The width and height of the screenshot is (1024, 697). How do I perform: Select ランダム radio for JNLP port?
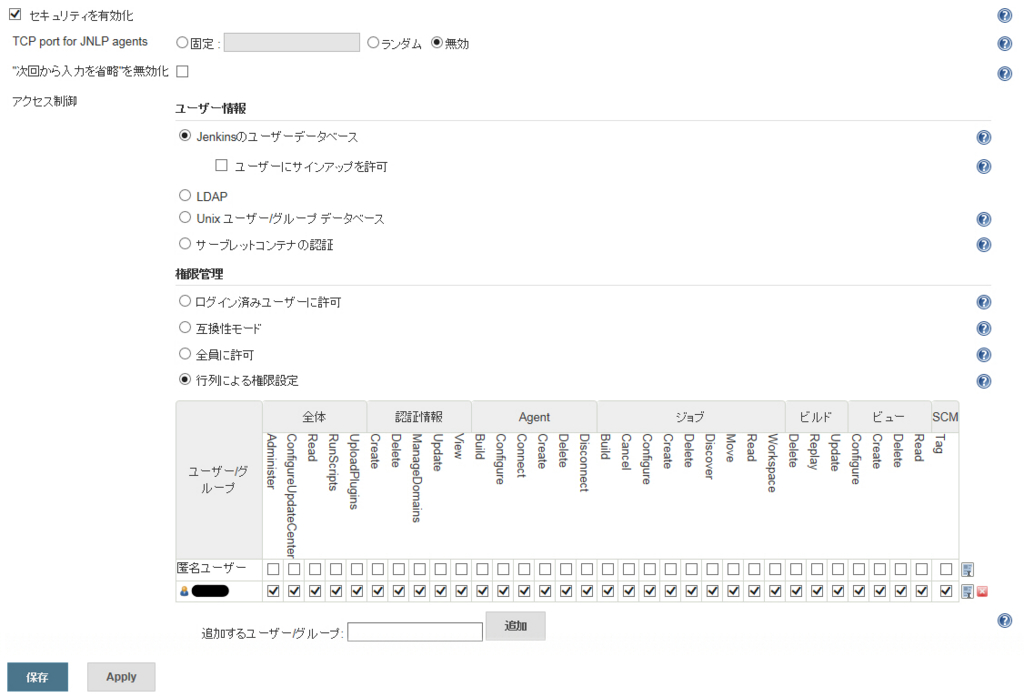tap(373, 42)
